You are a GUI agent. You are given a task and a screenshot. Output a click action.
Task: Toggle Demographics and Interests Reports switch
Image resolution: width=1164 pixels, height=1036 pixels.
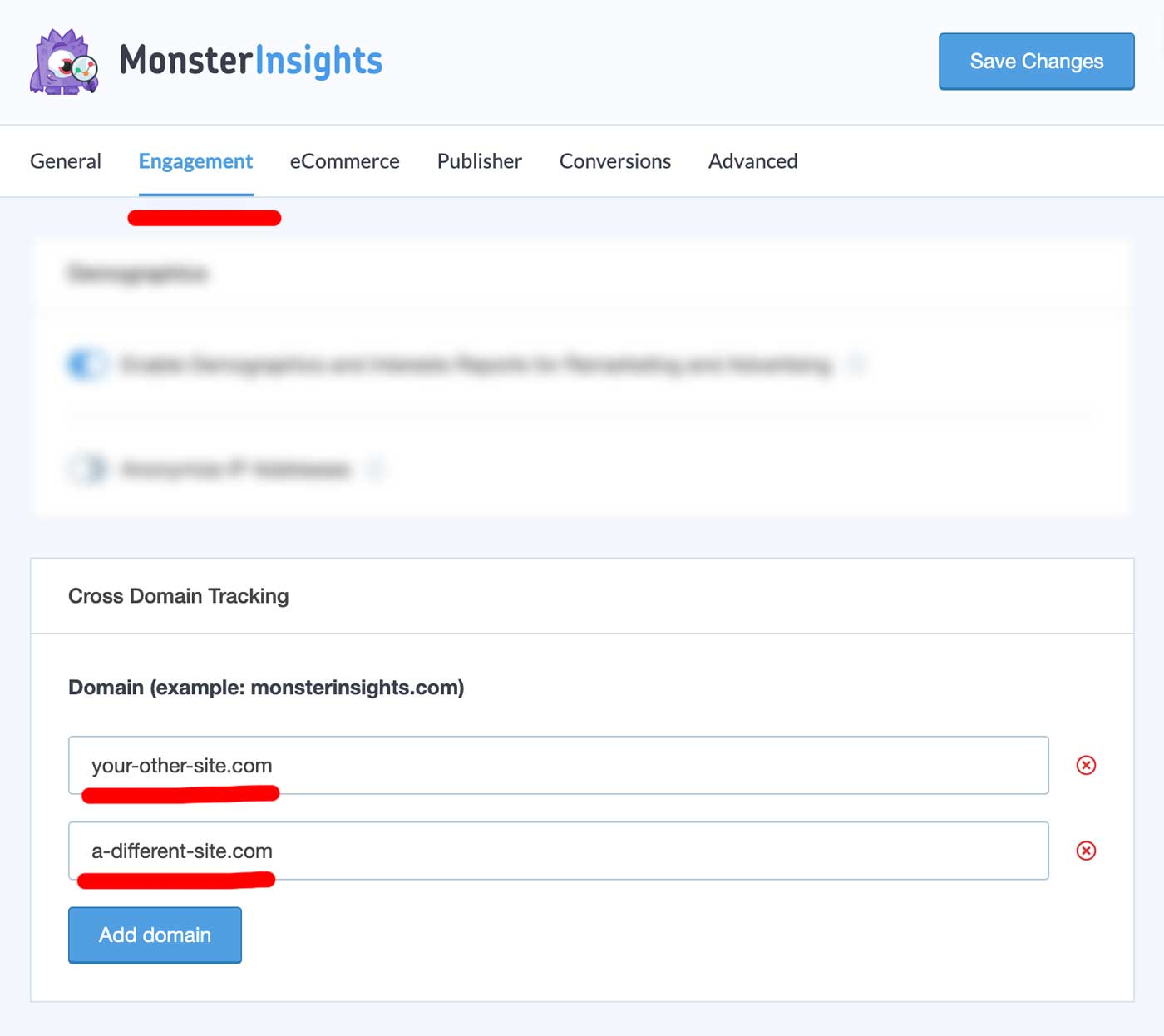87,364
